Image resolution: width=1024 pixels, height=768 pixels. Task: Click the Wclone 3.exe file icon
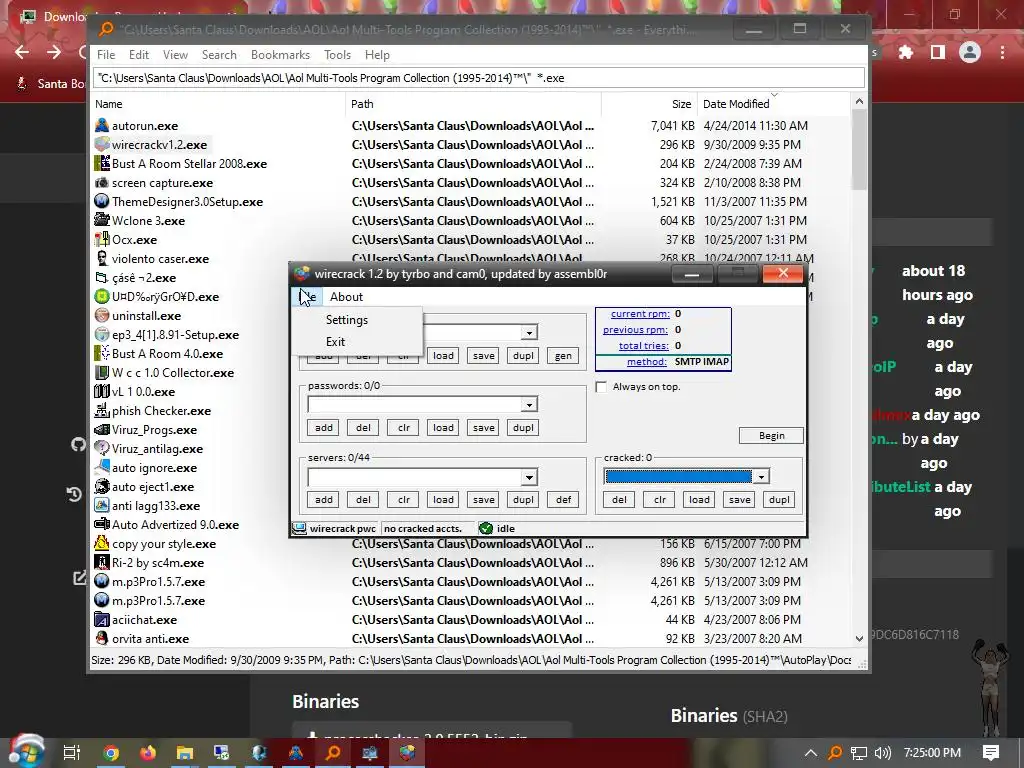102,221
